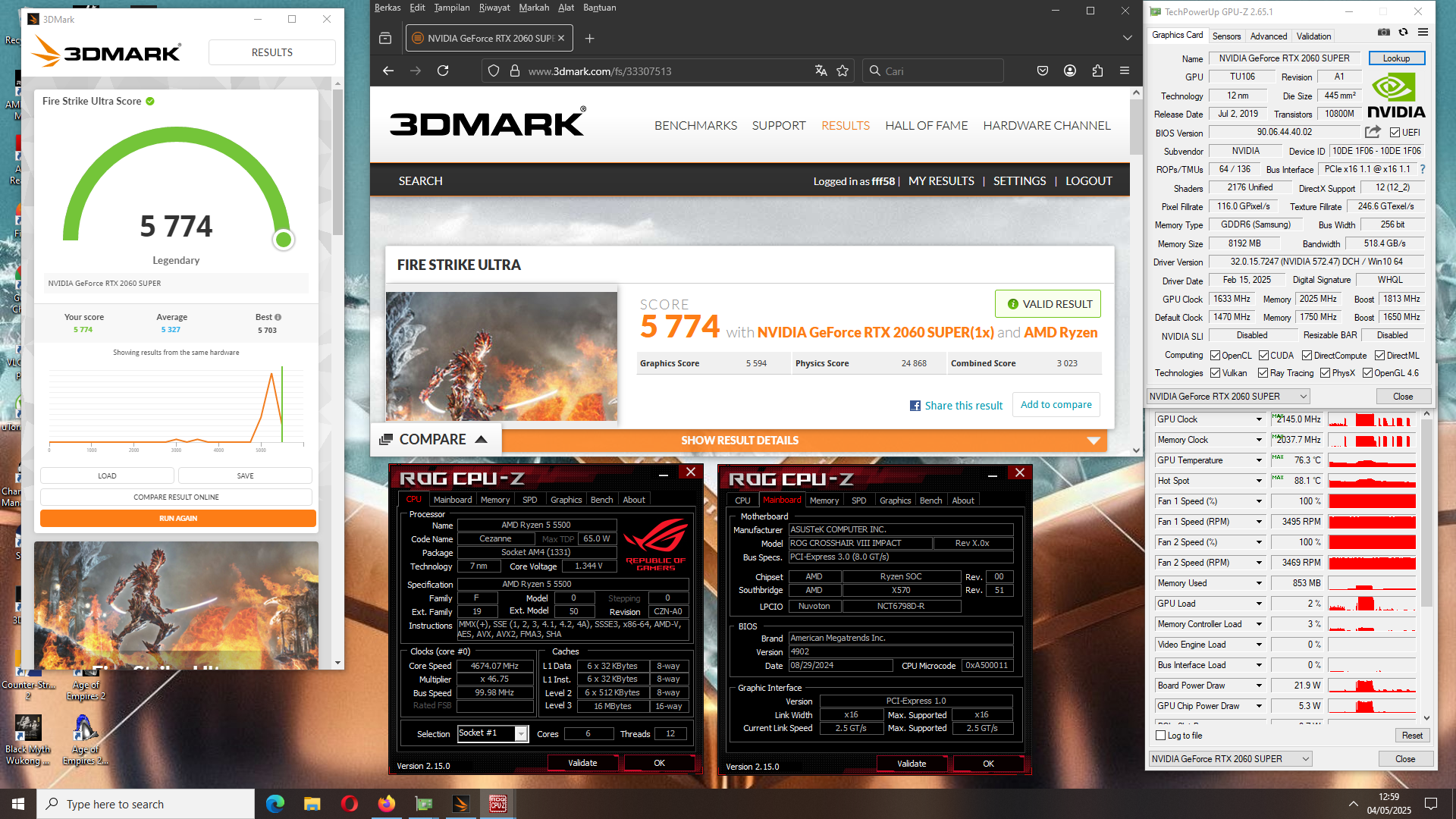Toggle the DirectCompute checkbox
1456x819 pixels.
tap(1307, 356)
